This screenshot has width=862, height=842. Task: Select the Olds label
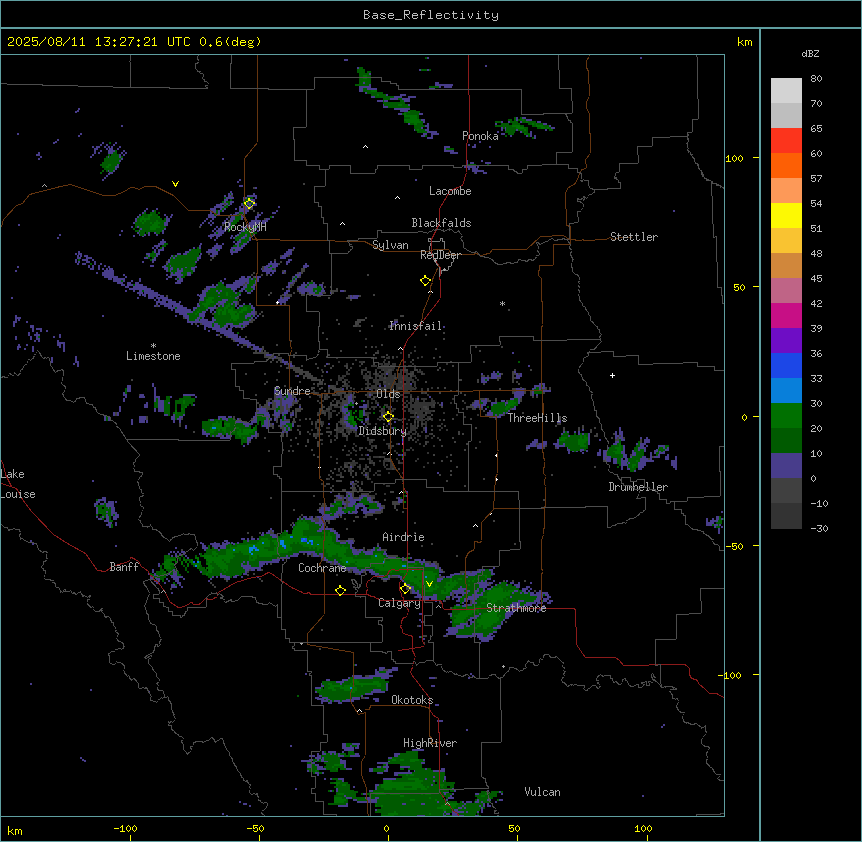pyautogui.click(x=388, y=394)
